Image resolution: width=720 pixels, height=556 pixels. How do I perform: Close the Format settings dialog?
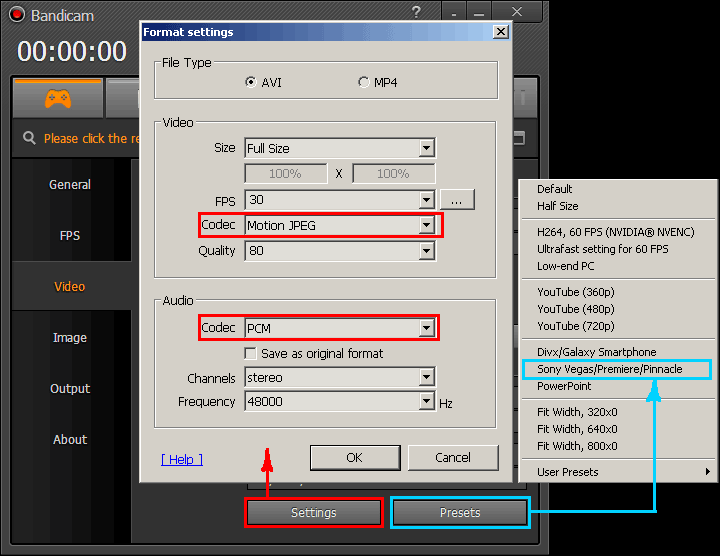click(x=501, y=32)
